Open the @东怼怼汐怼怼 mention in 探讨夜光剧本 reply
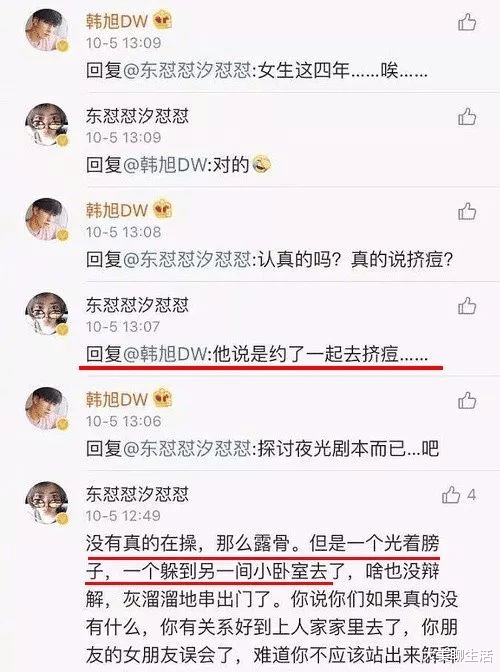Screen dimensions: 500x672 [x=187, y=449]
